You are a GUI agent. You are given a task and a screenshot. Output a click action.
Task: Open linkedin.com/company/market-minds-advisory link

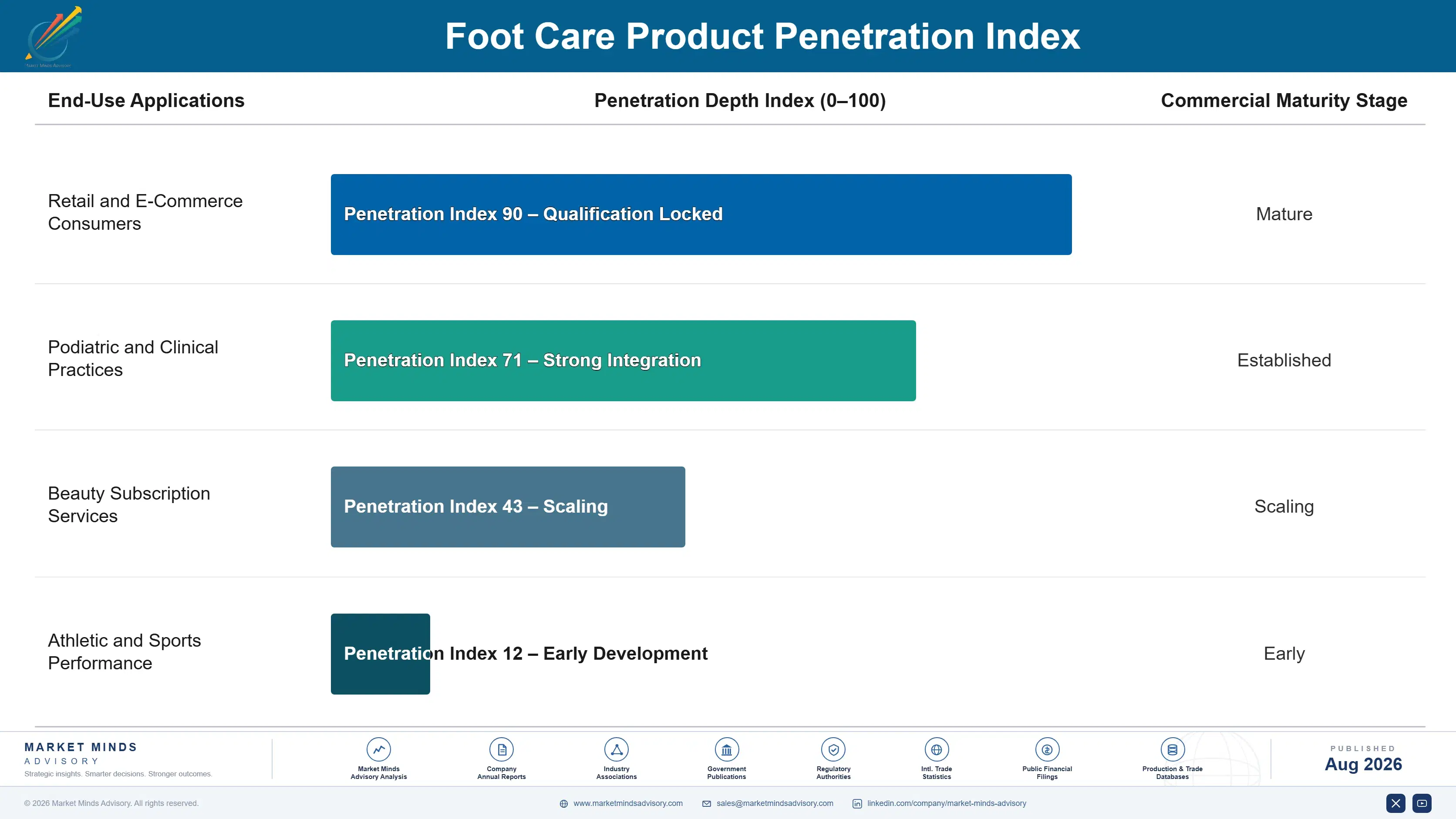(947, 803)
